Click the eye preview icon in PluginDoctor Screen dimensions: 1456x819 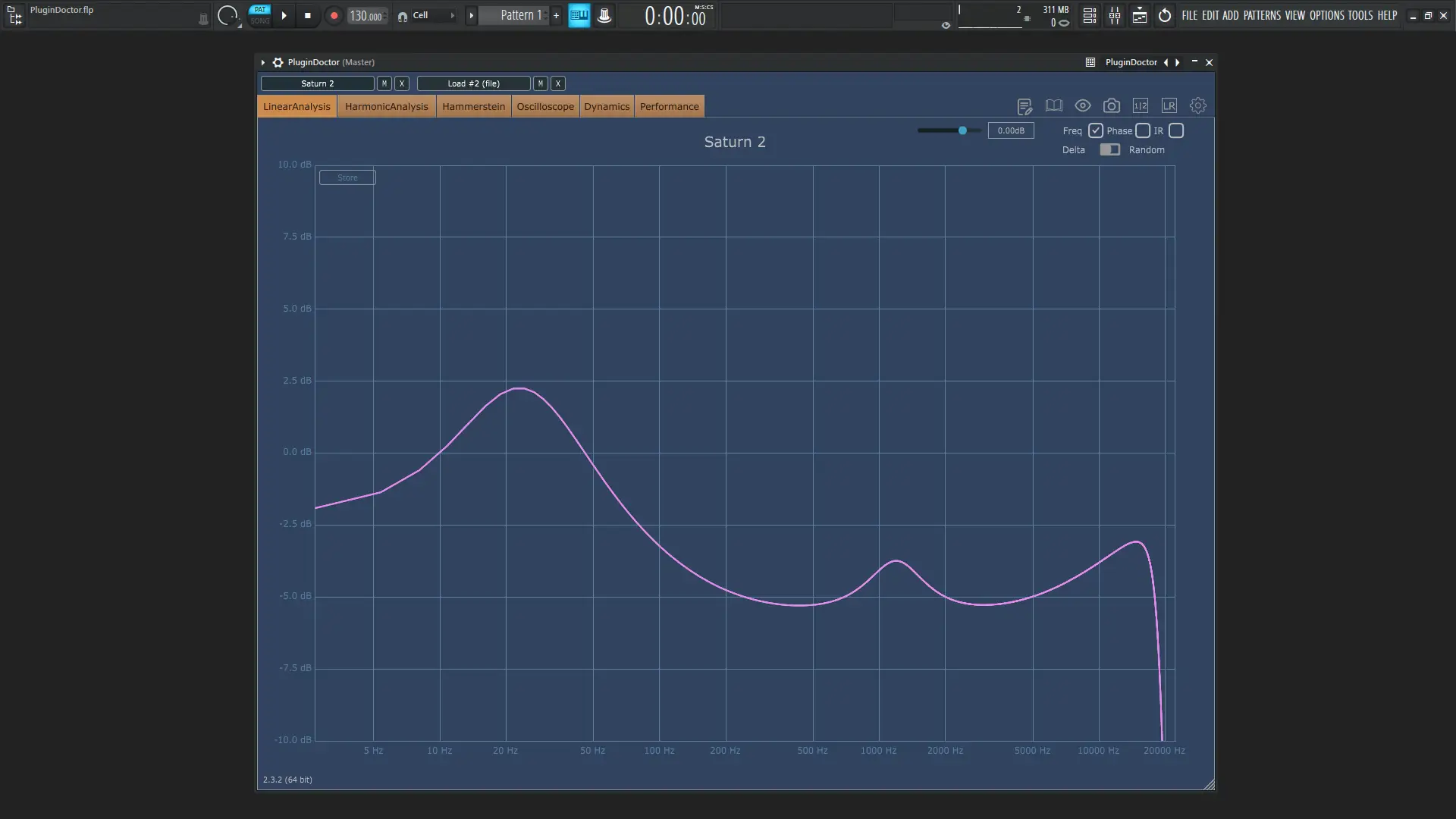click(x=1083, y=106)
